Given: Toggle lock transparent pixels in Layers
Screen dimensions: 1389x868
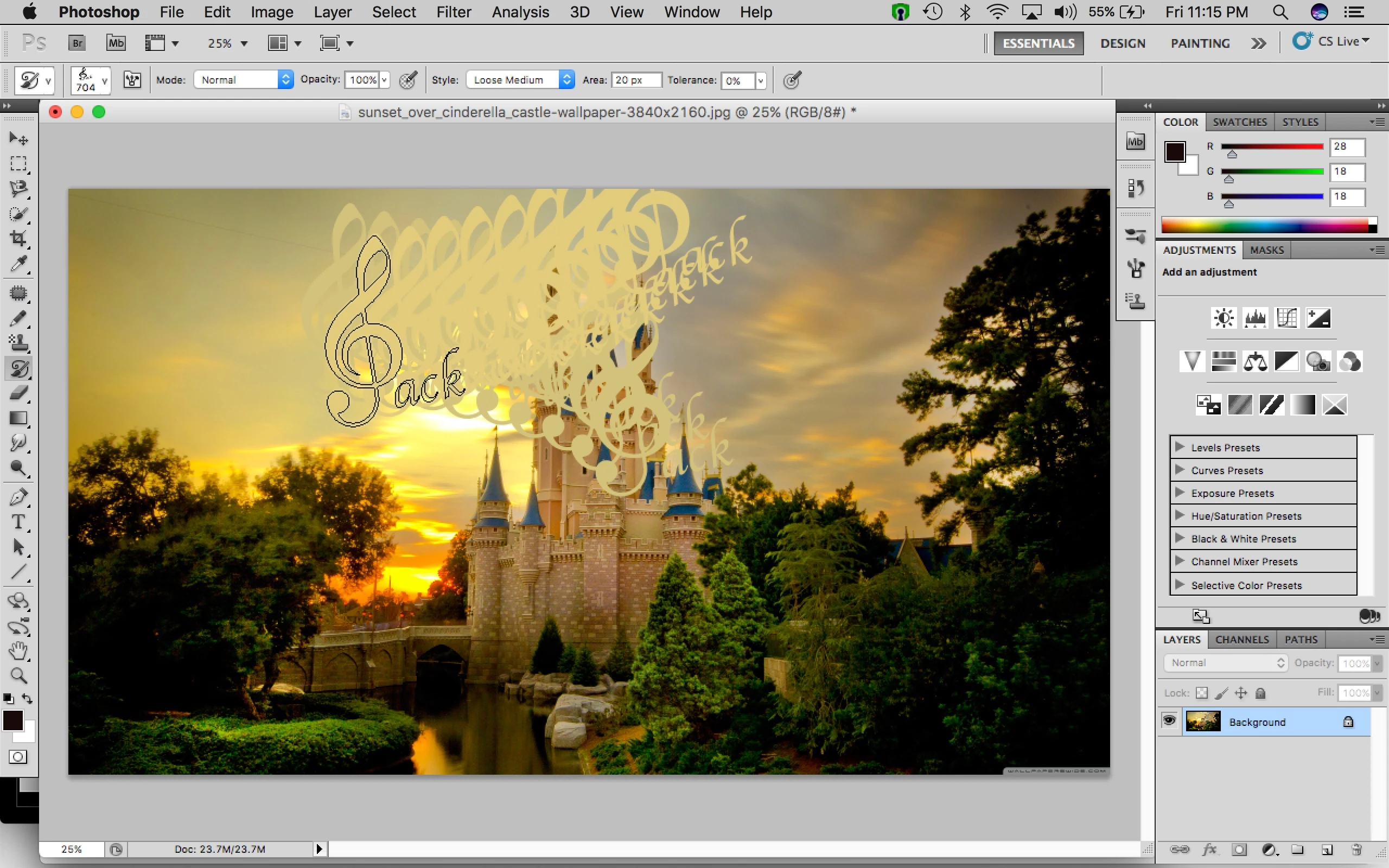Looking at the screenshot, I should (1201, 693).
